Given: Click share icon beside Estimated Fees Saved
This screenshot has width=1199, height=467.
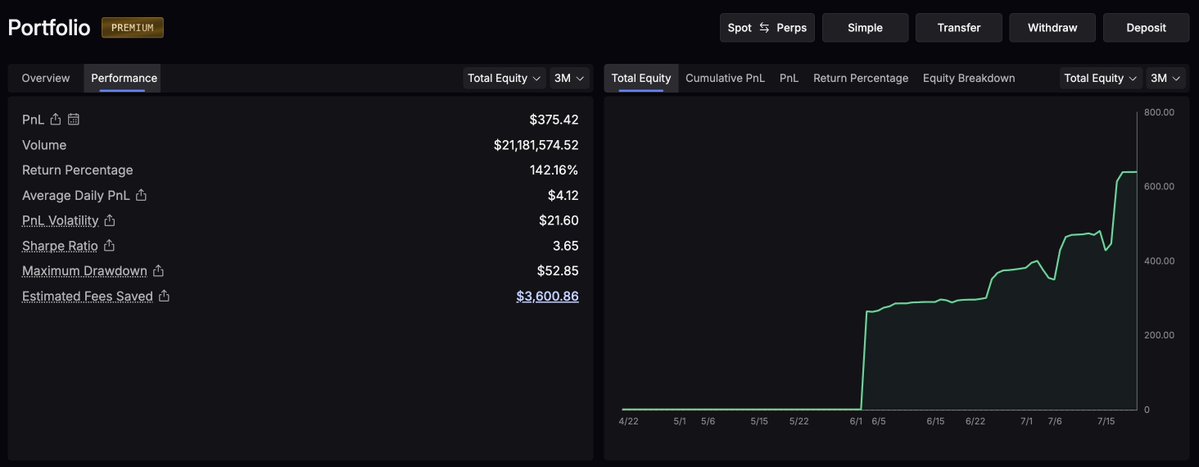Looking at the screenshot, I should click(164, 296).
